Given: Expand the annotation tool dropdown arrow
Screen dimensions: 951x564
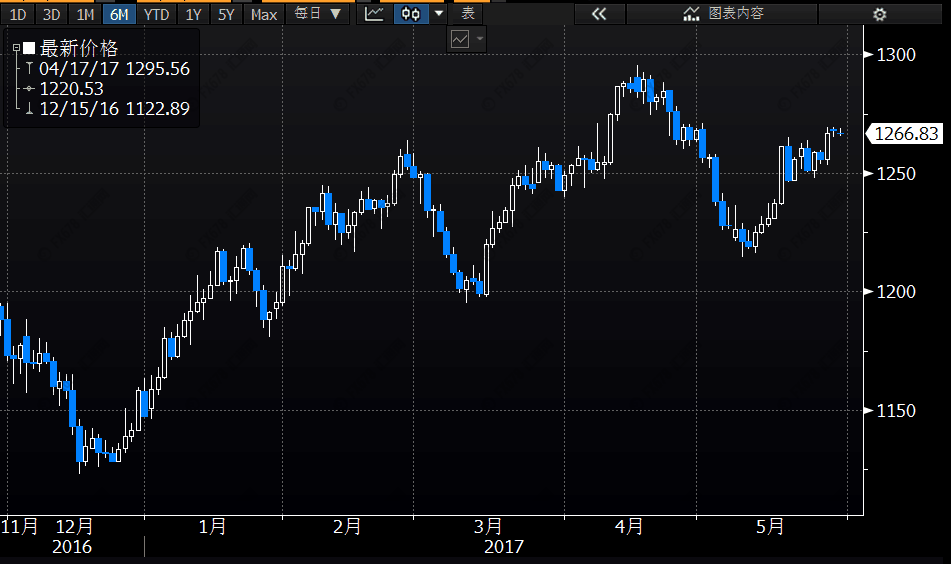Looking at the screenshot, I should point(480,39).
